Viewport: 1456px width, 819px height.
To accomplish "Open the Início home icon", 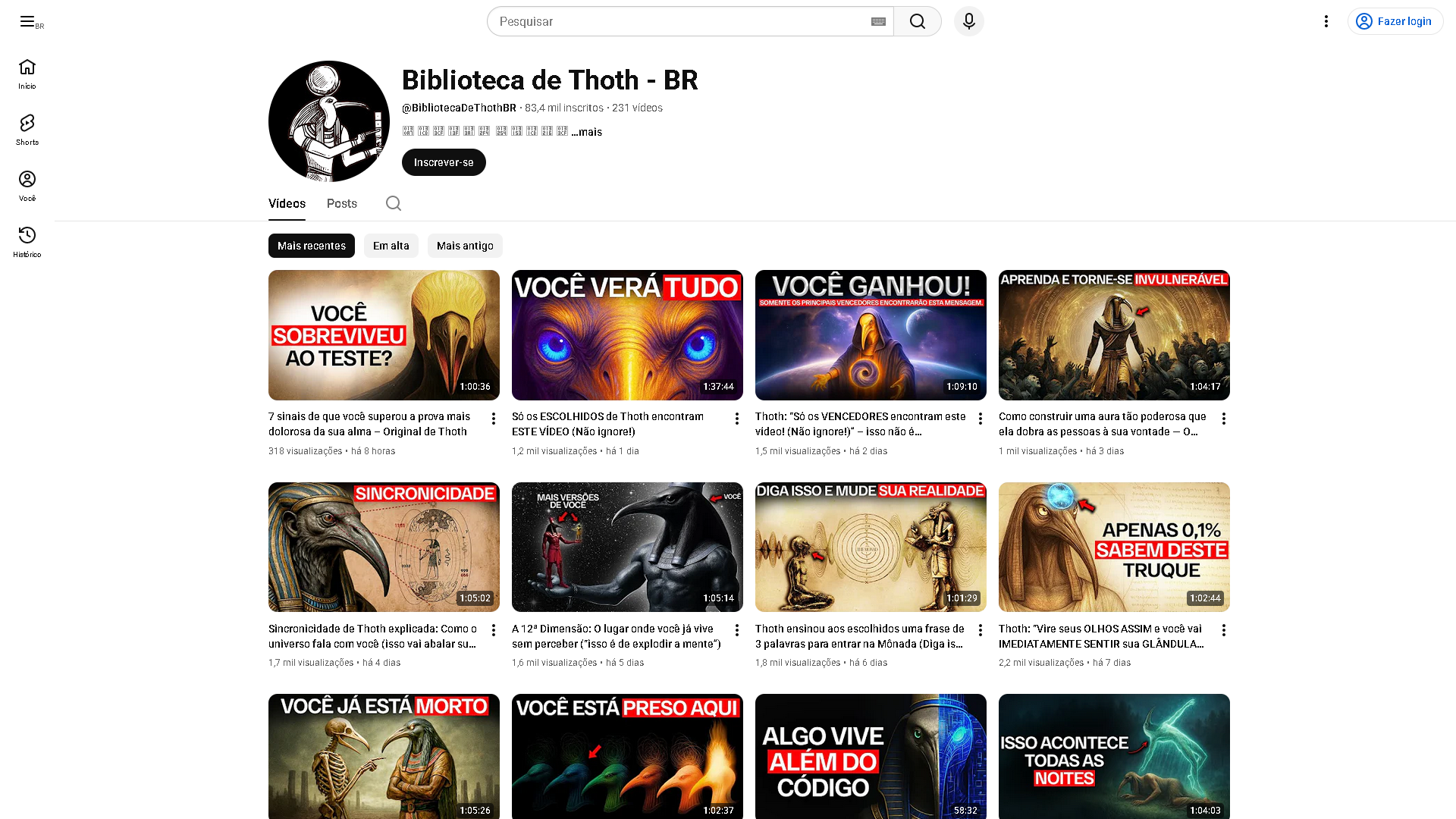I will (27, 74).
